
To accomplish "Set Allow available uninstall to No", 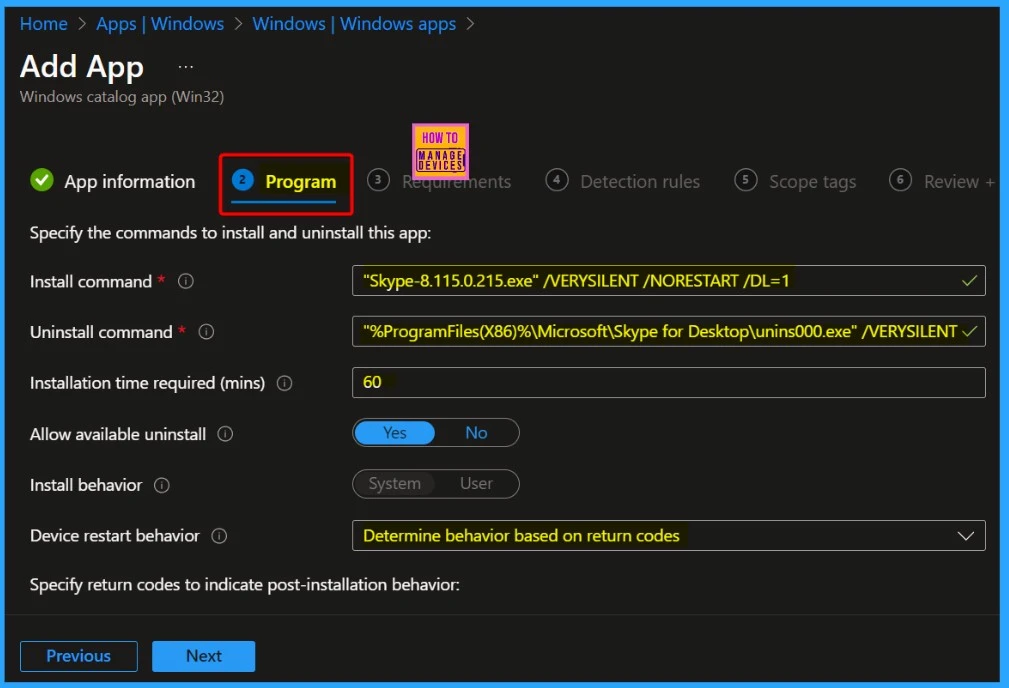I will [476, 432].
